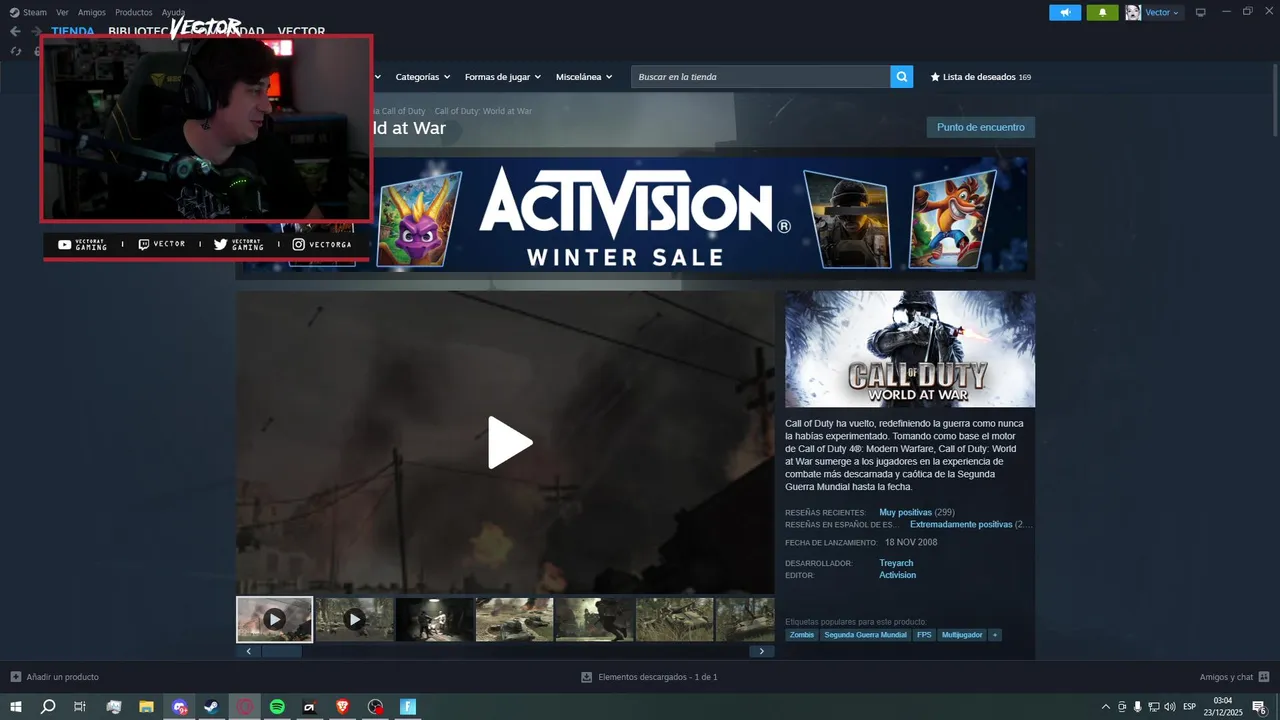
Task: Play the main trailer video
Action: pyautogui.click(x=510, y=443)
